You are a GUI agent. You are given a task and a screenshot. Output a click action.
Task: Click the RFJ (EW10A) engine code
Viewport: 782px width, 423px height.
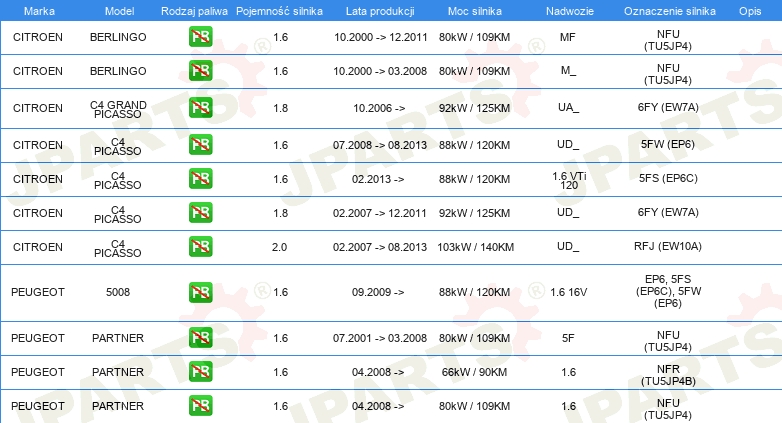[x=668, y=246]
